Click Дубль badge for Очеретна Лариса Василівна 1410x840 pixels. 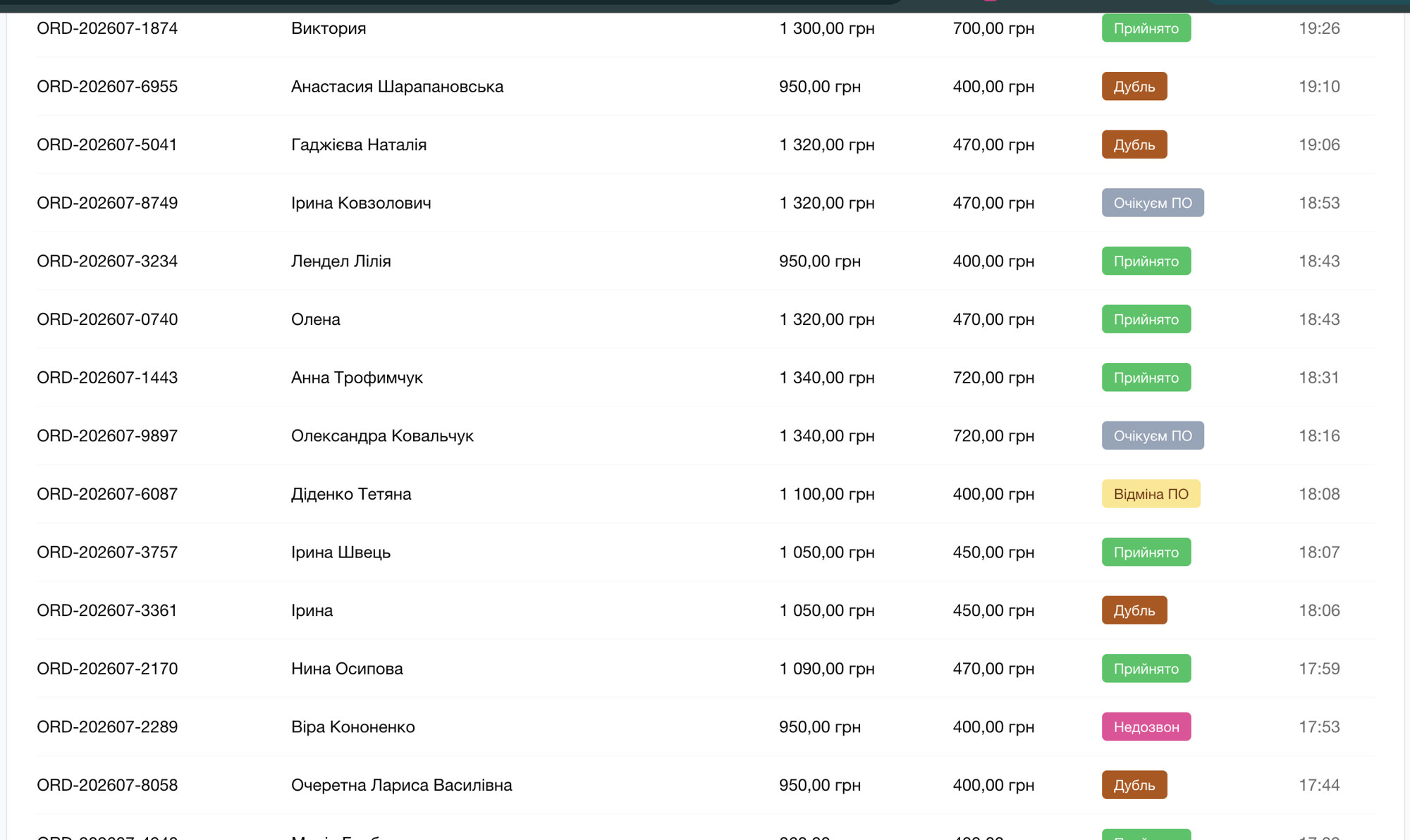1134,785
